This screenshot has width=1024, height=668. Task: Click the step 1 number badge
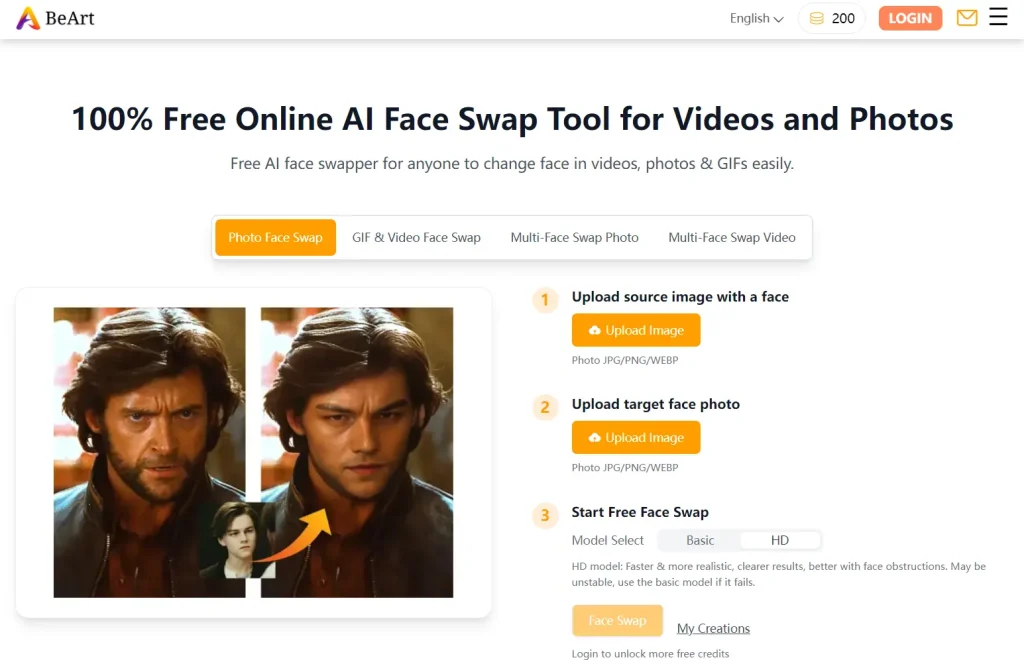[x=545, y=299]
